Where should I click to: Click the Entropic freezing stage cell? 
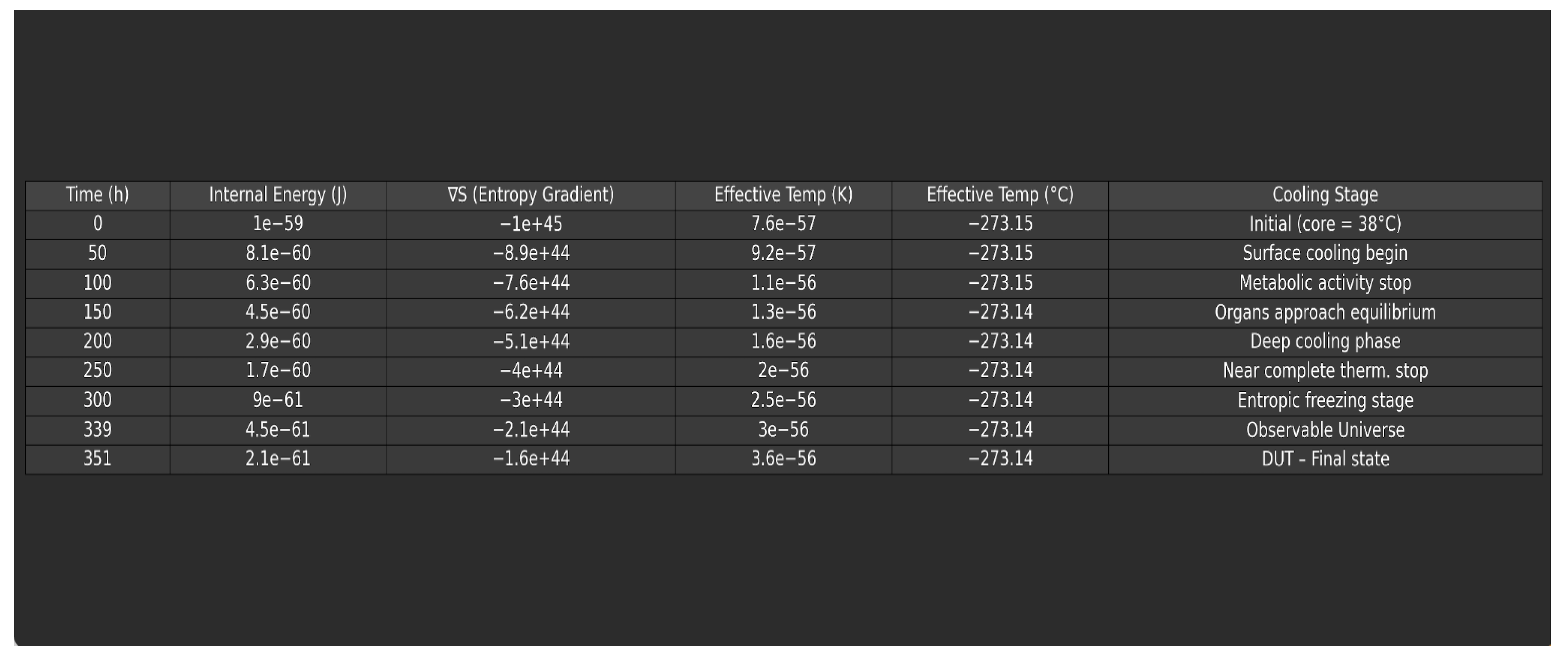[x=1325, y=400]
